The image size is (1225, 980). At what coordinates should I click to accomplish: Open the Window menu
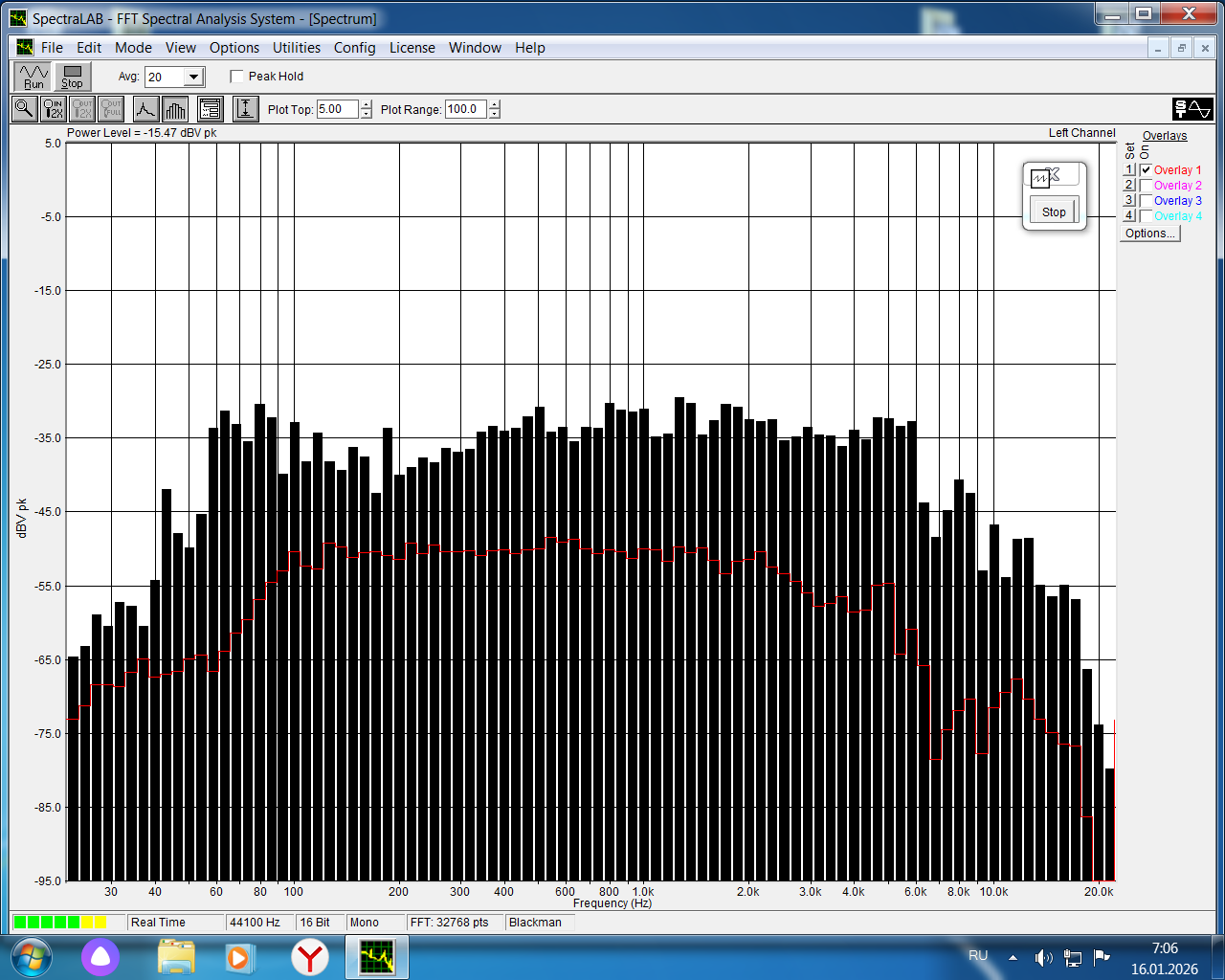(x=476, y=48)
